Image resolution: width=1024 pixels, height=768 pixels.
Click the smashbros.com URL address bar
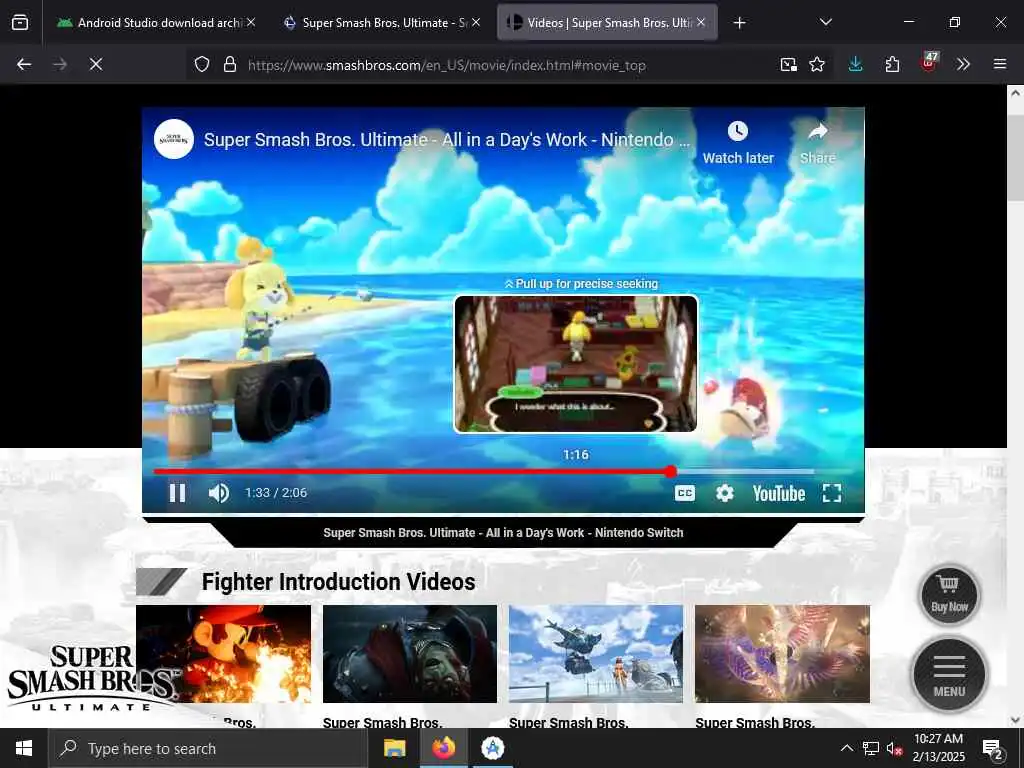[447, 65]
